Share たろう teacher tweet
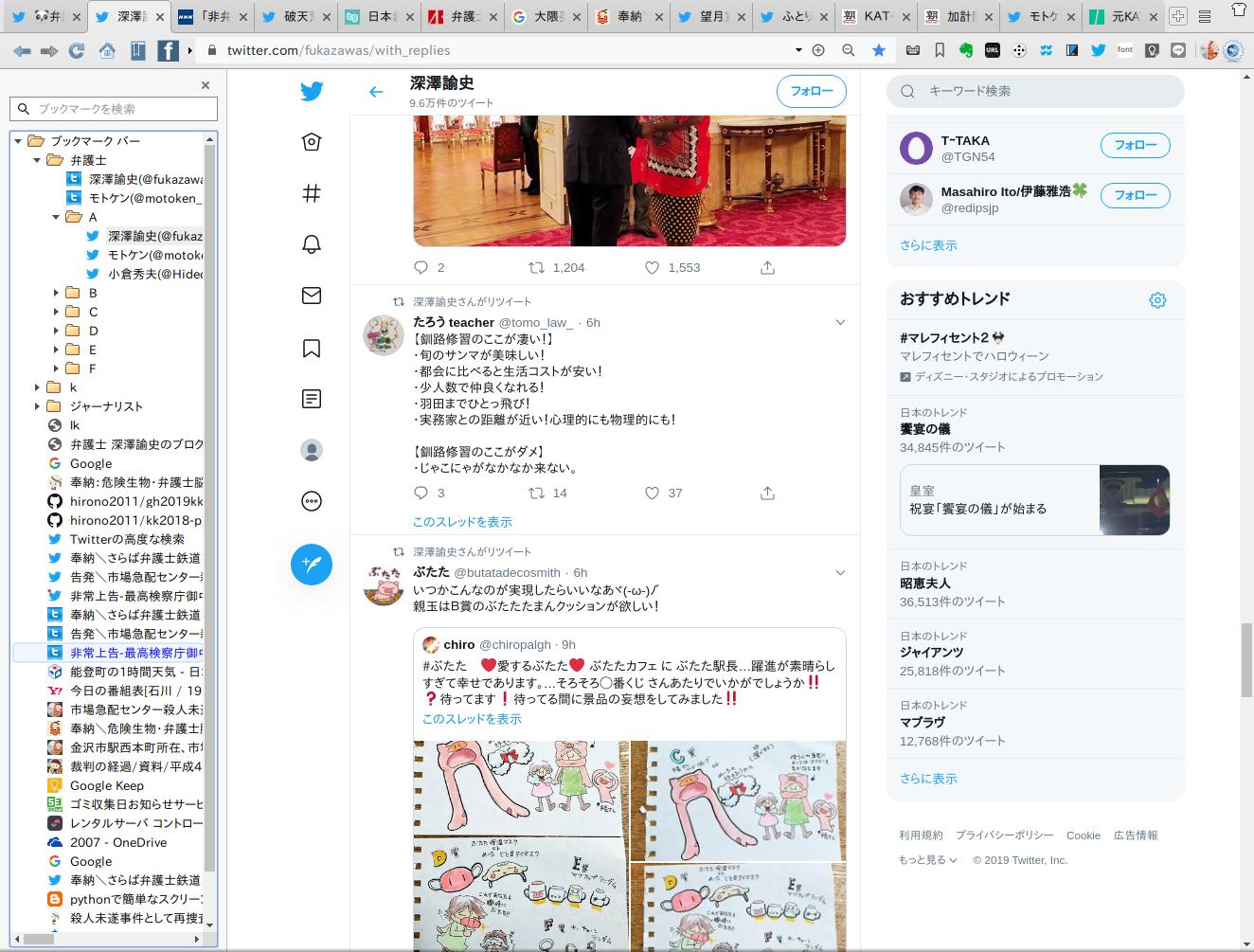1254x952 pixels. [x=767, y=493]
